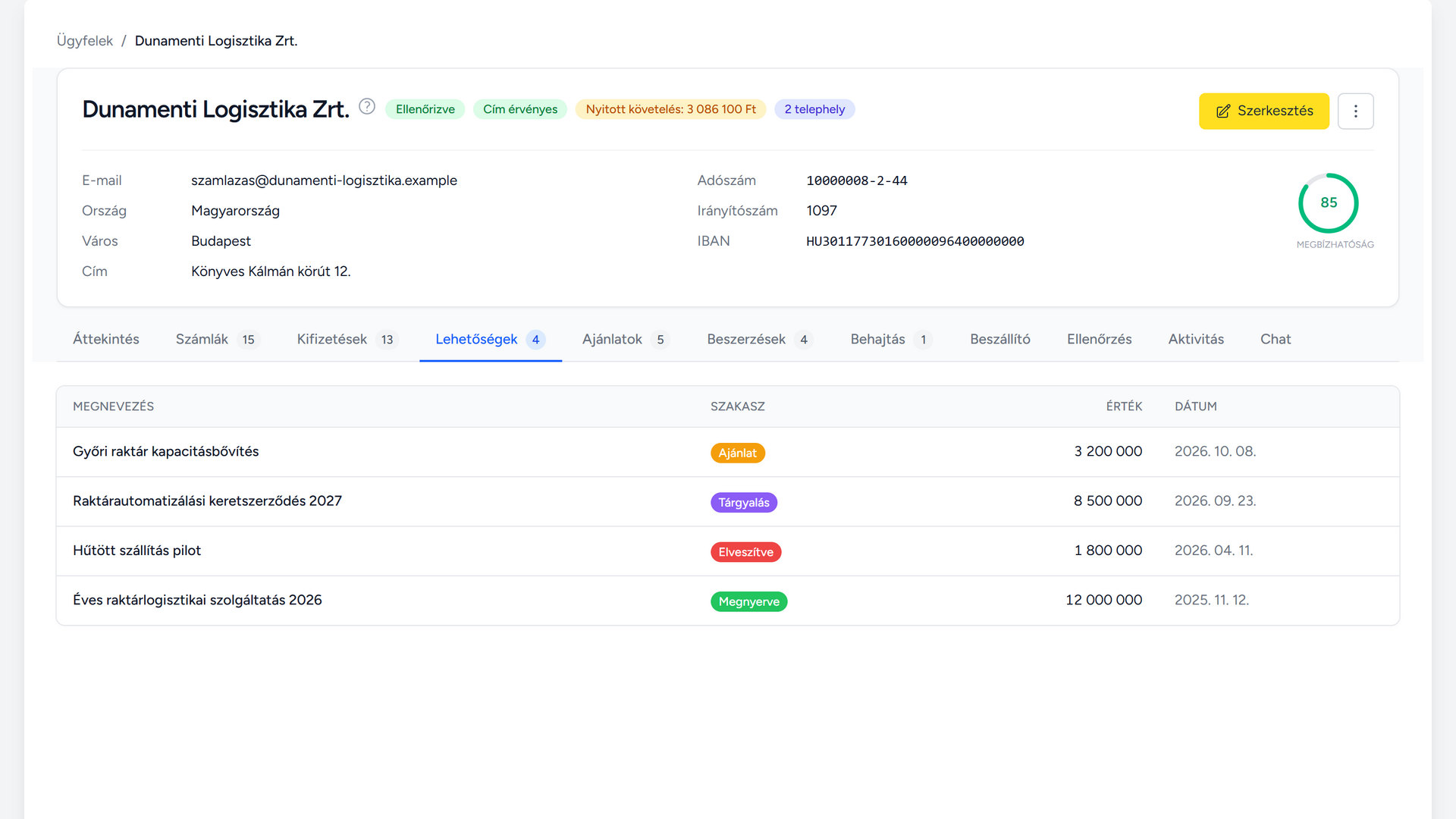
Task: Click the value 8 500 000
Action: 1107,501
